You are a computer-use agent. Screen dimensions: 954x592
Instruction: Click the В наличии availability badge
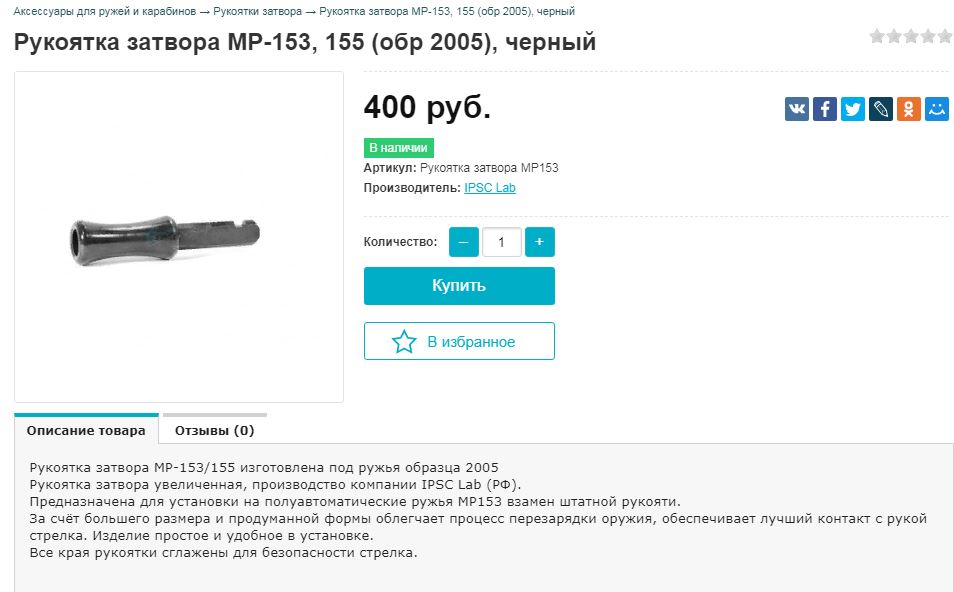[x=397, y=147]
